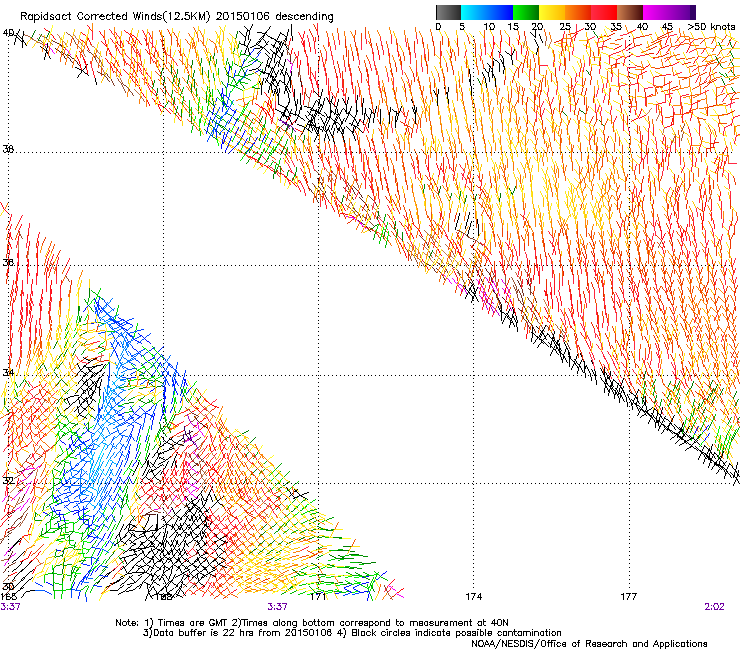The image size is (740, 650).
Task: Click latitude label '36' on left axis
Action: 8,262
